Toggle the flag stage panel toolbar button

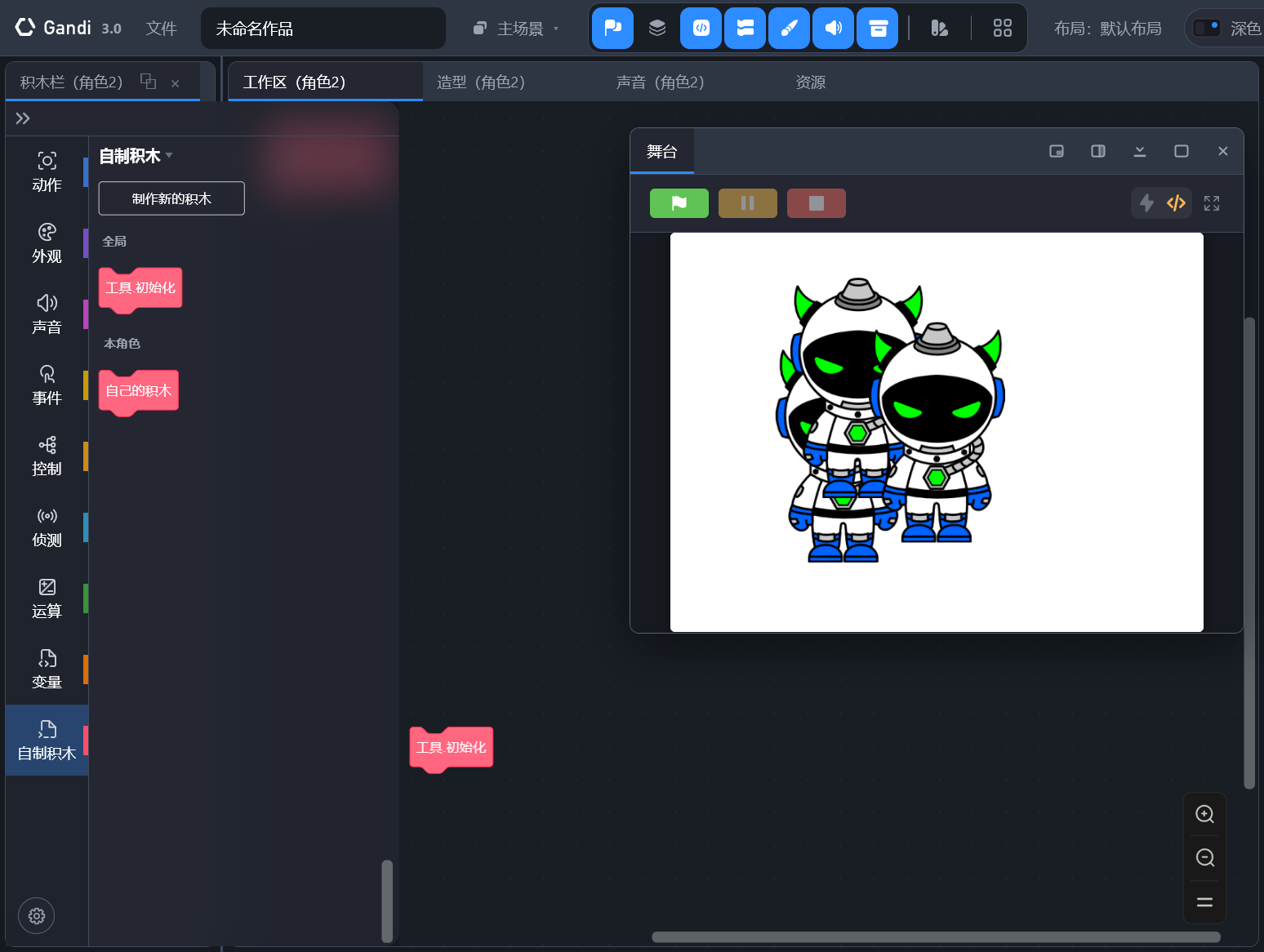tap(612, 29)
